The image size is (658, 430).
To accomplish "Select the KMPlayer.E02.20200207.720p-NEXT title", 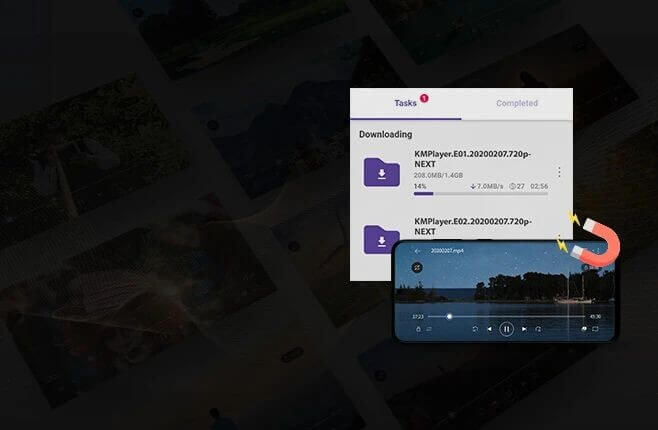I will pyautogui.click(x=473, y=226).
